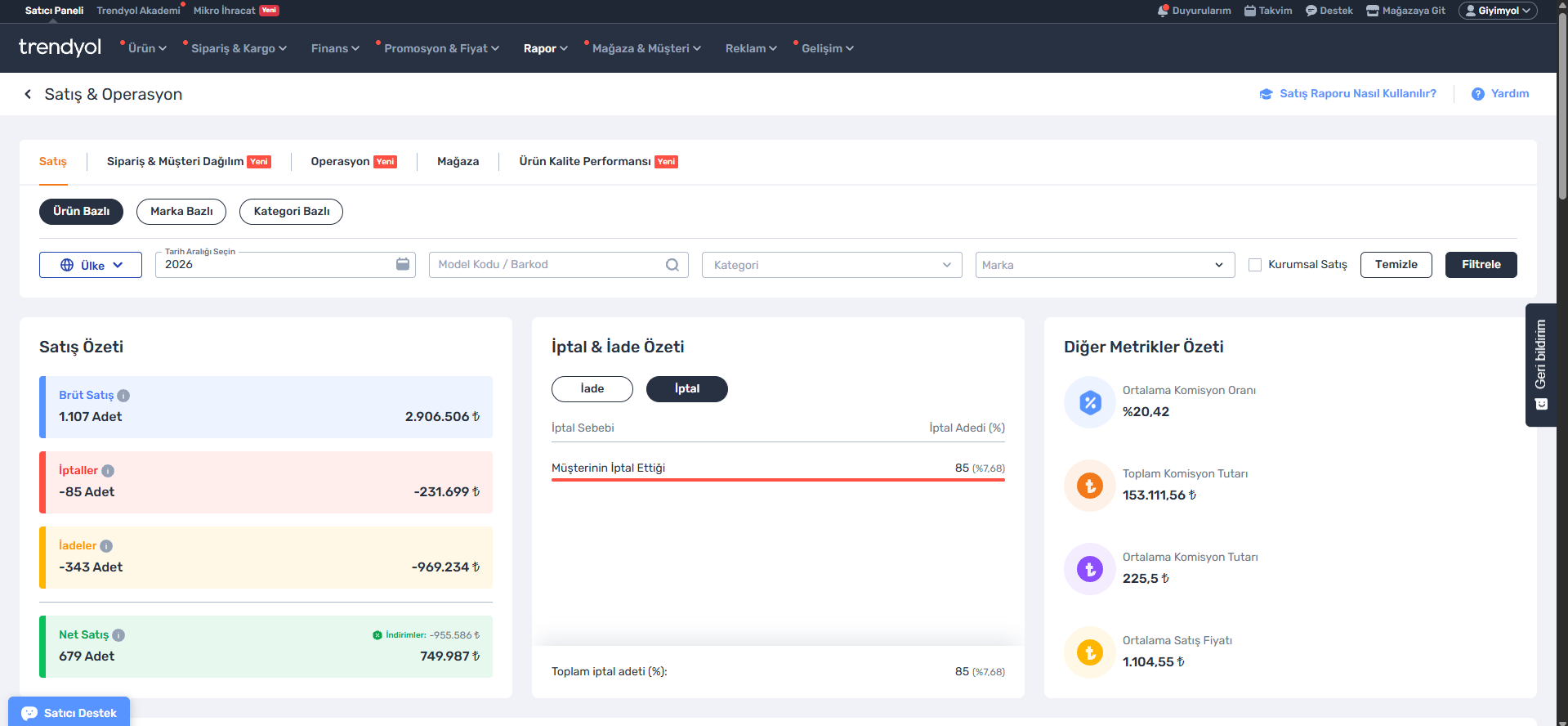Show info for Brüt Satış
This screenshot has height=726, width=1568.
(123, 396)
